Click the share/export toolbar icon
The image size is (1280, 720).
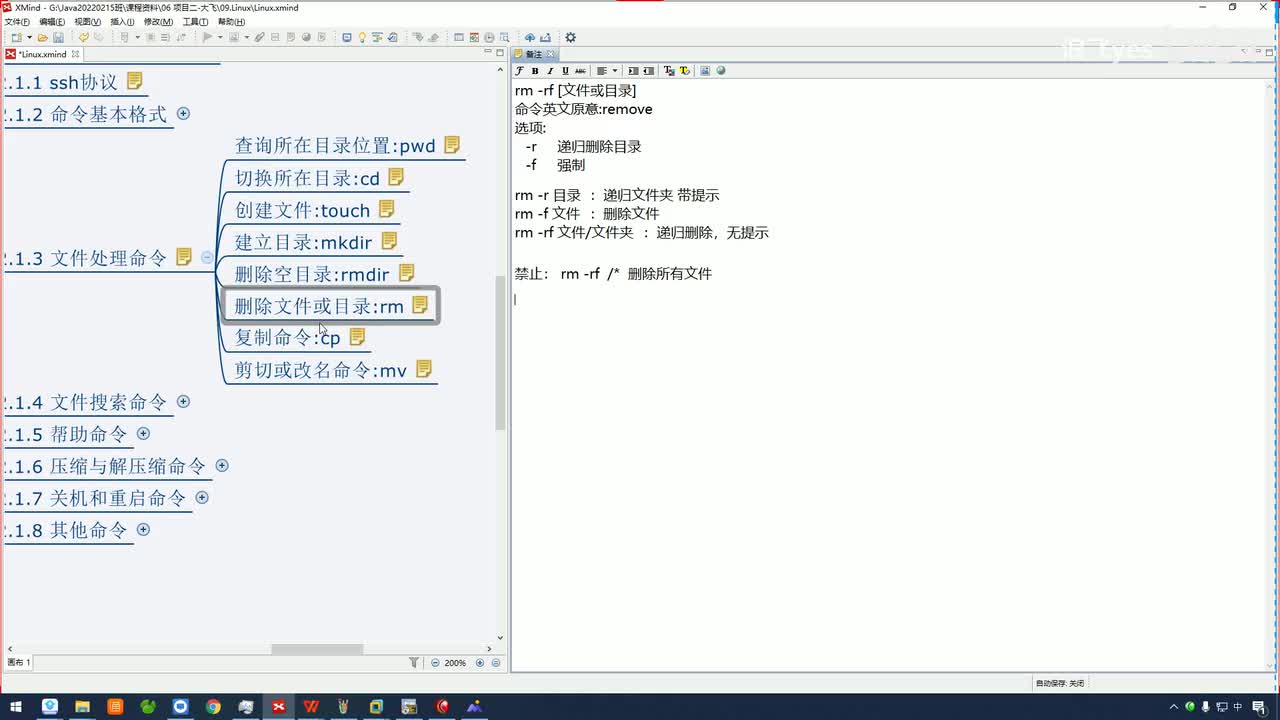click(x=546, y=38)
